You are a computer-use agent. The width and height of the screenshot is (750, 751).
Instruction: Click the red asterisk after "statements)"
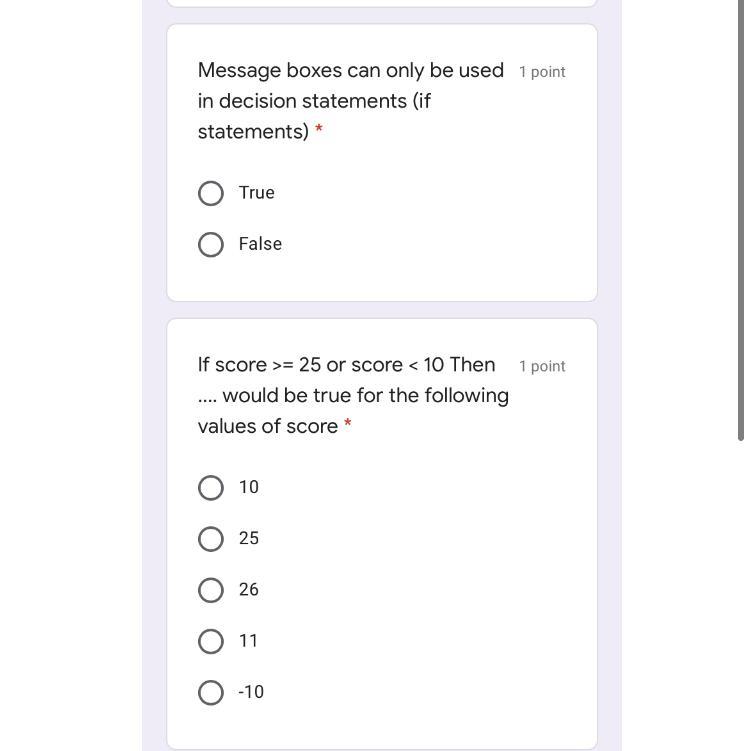pyautogui.click(x=319, y=131)
